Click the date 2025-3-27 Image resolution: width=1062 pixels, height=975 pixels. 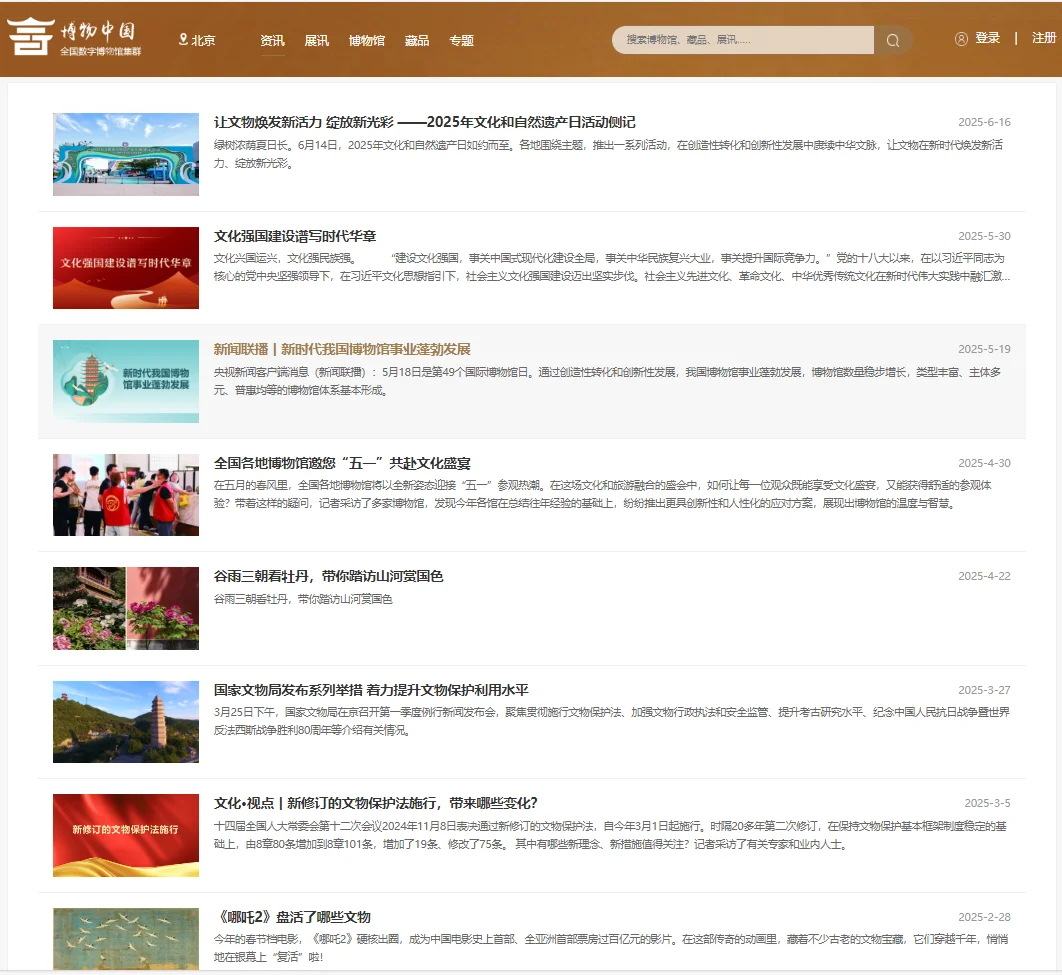(984, 690)
